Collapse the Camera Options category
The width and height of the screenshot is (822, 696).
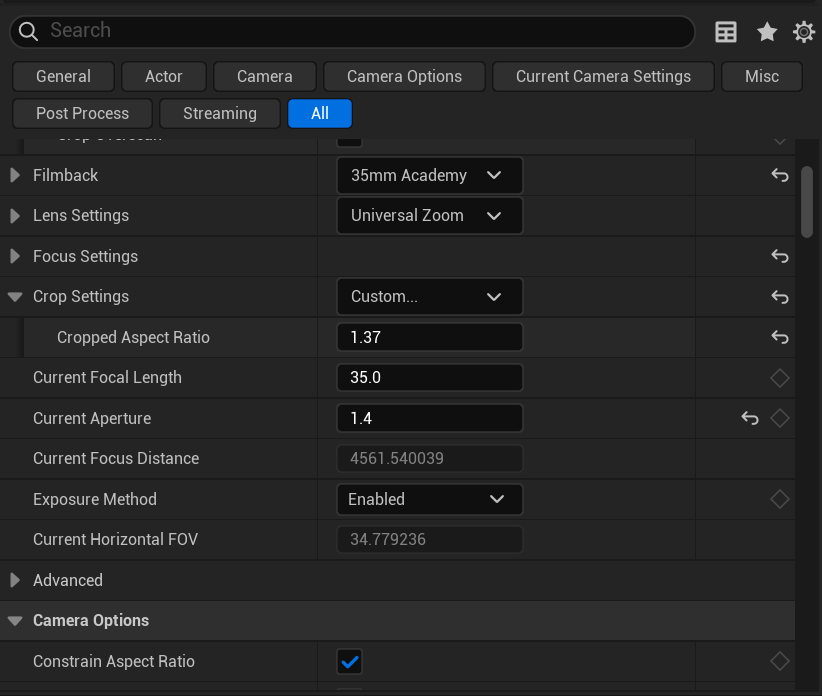pyautogui.click(x=15, y=621)
